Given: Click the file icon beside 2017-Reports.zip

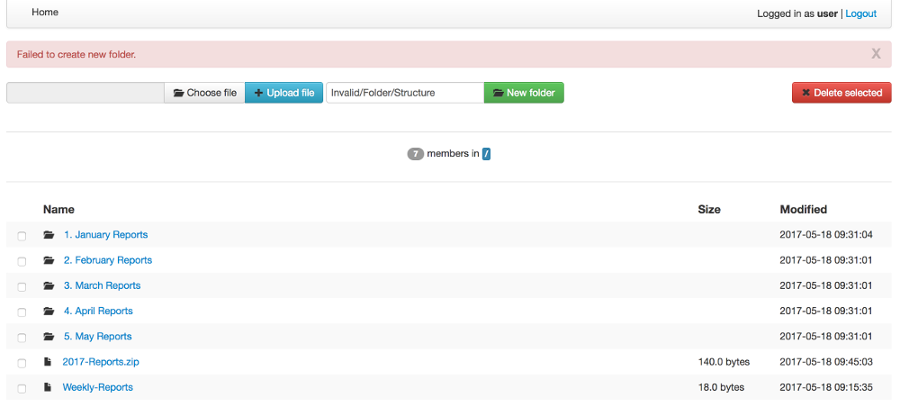Looking at the screenshot, I should pyautogui.click(x=47, y=362).
